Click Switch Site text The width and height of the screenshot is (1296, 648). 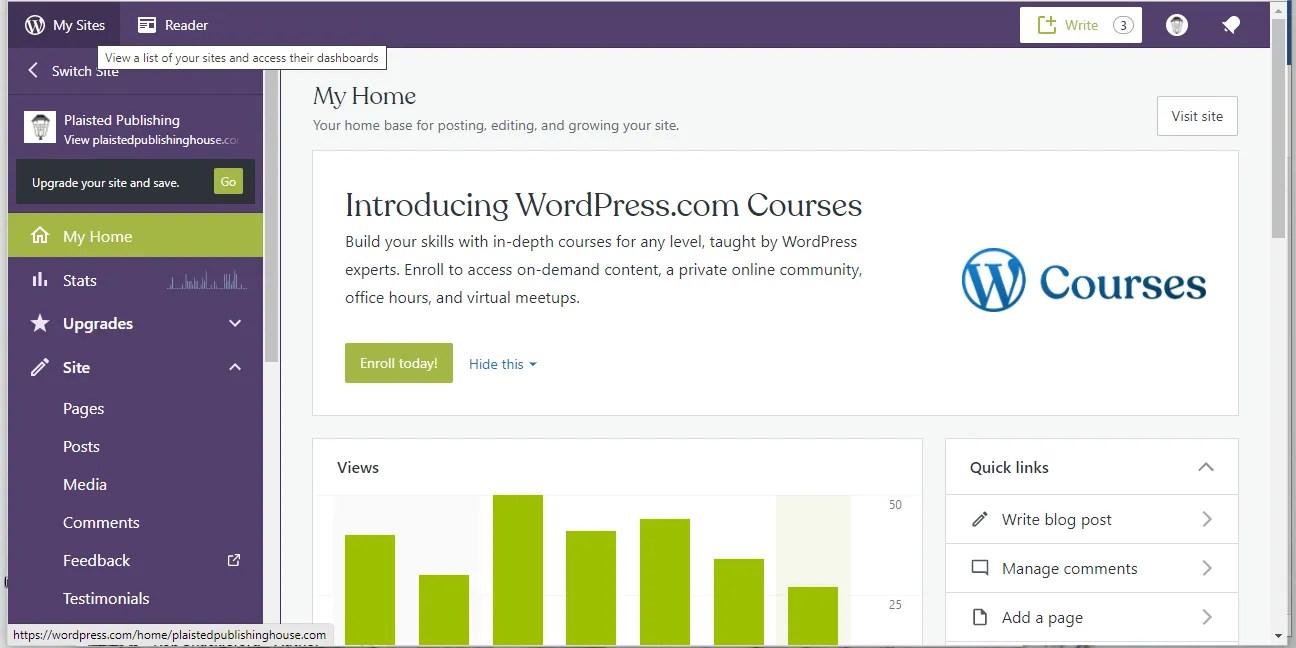click(85, 71)
